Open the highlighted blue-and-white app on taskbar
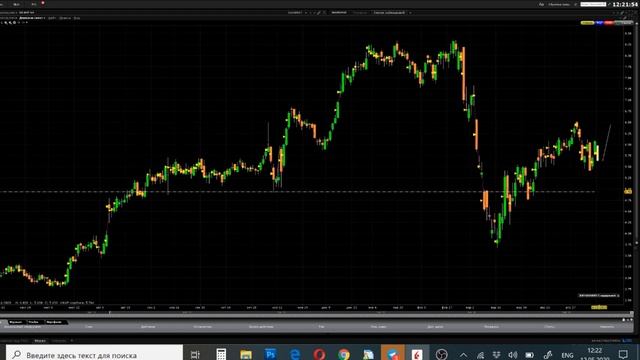640x360 pixels. point(393,353)
